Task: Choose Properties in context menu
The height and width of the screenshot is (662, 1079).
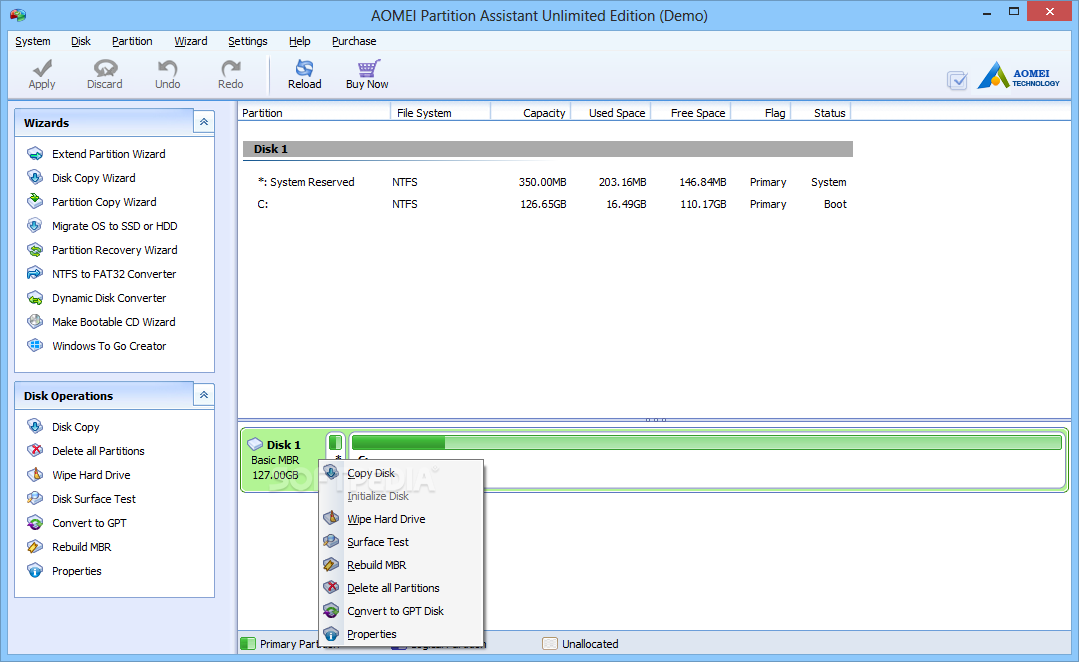Action: (x=402, y=634)
